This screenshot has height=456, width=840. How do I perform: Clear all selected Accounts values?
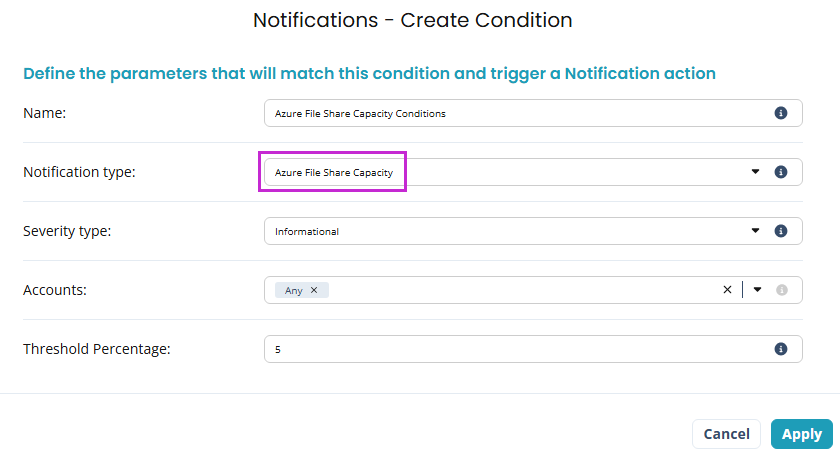click(727, 290)
